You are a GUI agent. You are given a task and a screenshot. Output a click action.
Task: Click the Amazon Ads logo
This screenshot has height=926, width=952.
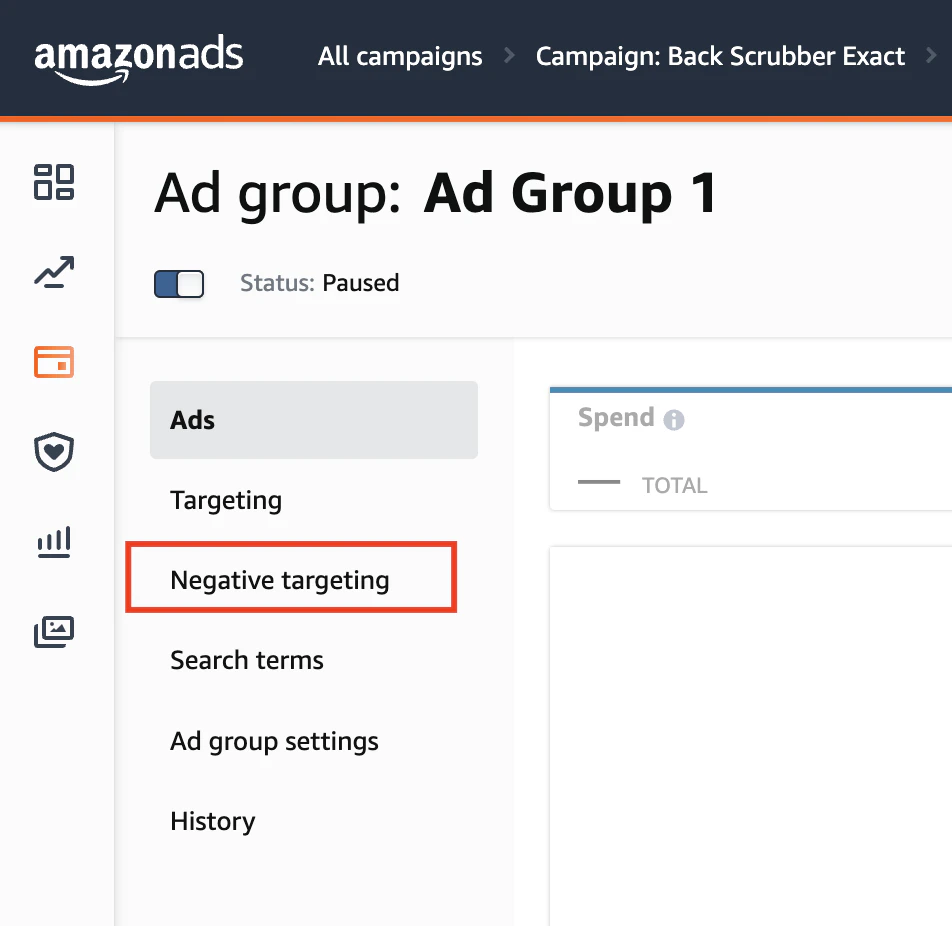[139, 58]
